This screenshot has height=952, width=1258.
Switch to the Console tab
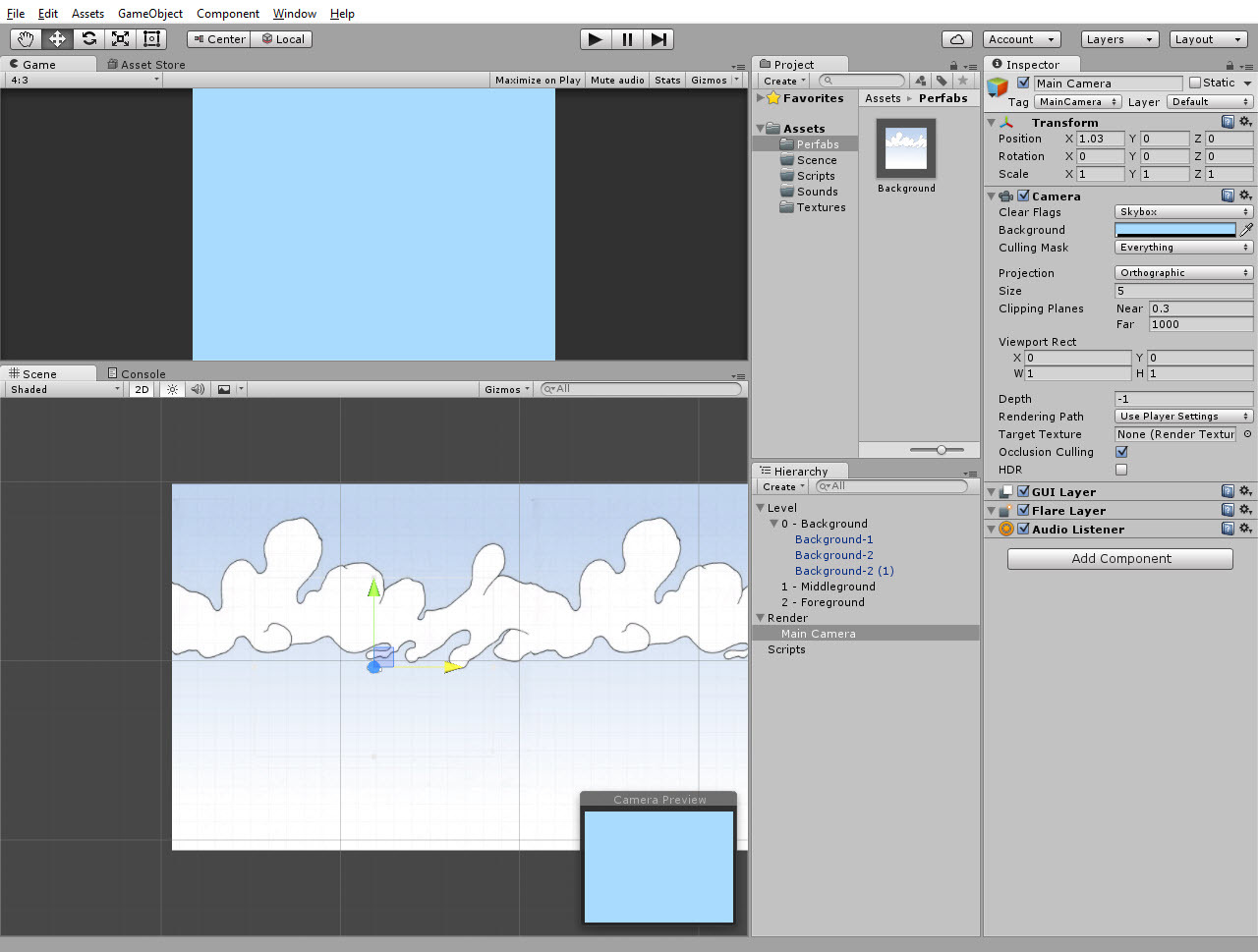tap(137, 374)
